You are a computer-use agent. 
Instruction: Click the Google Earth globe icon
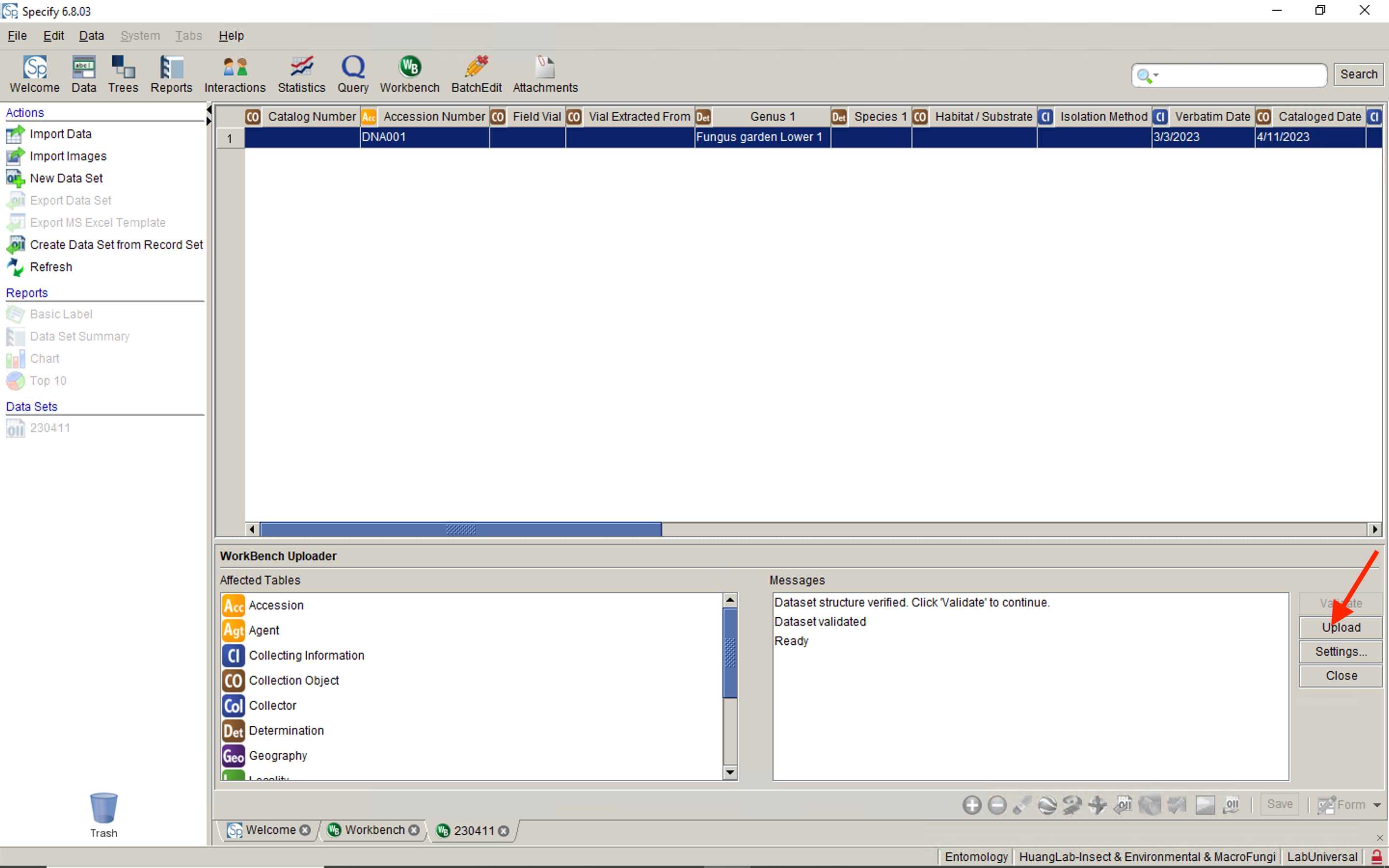(1047, 805)
